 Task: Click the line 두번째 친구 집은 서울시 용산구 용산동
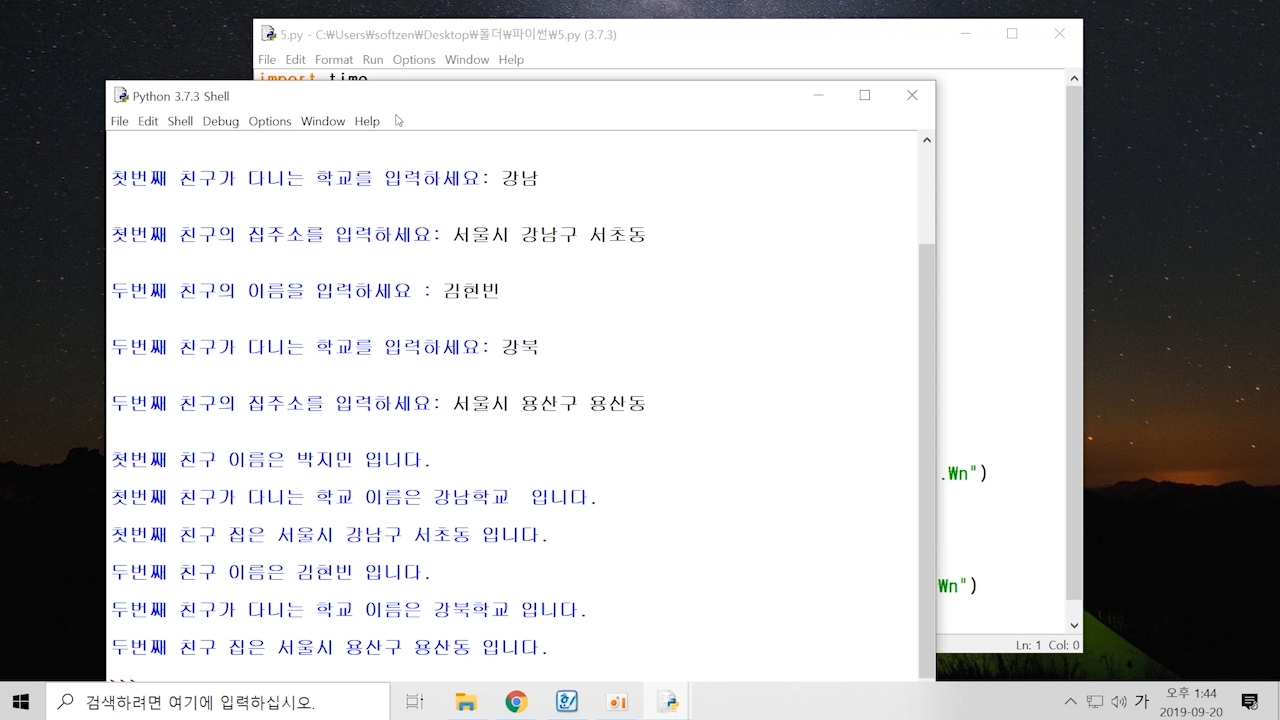click(x=330, y=647)
